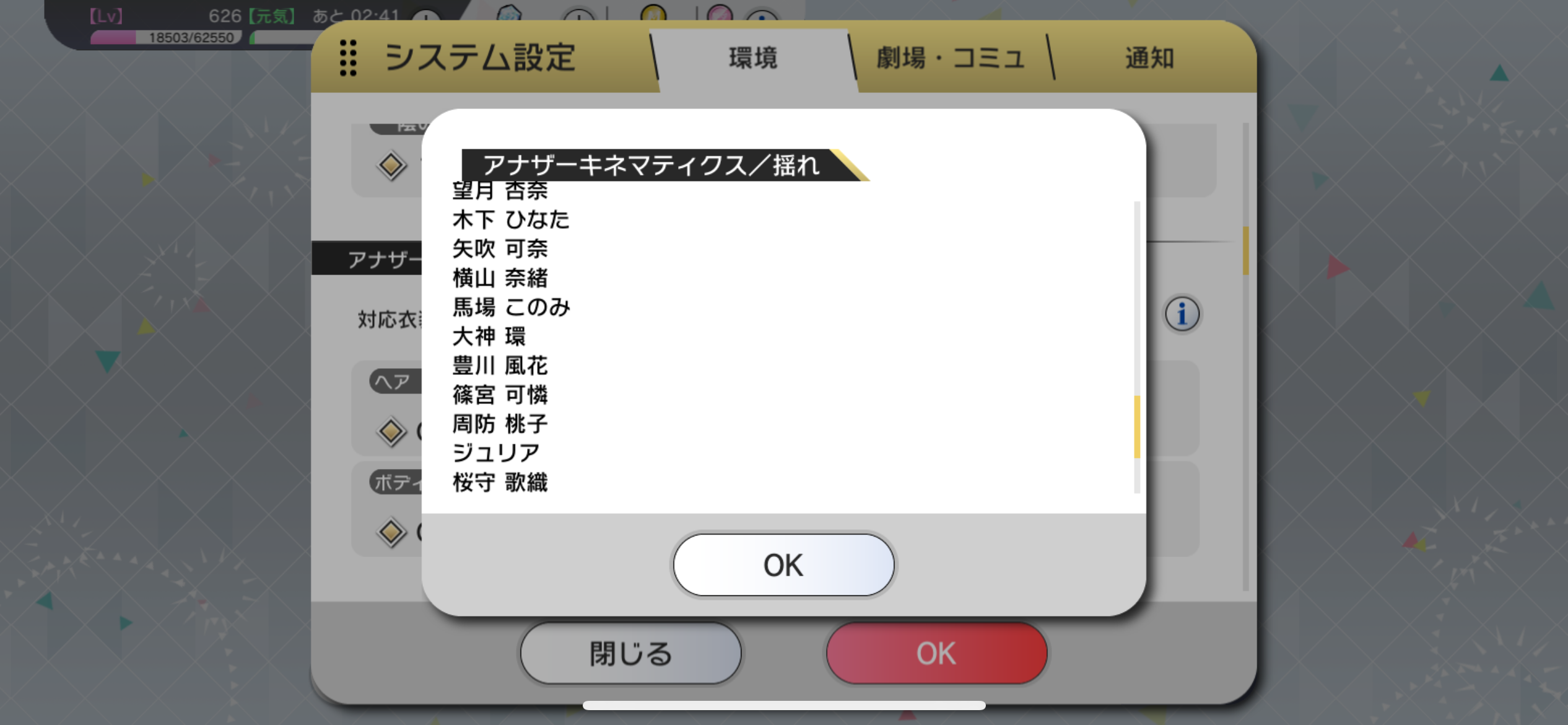This screenshot has width=1568, height=725.
Task: Click the partially visible blue jewel icon in the top bar
Action: pos(509,12)
